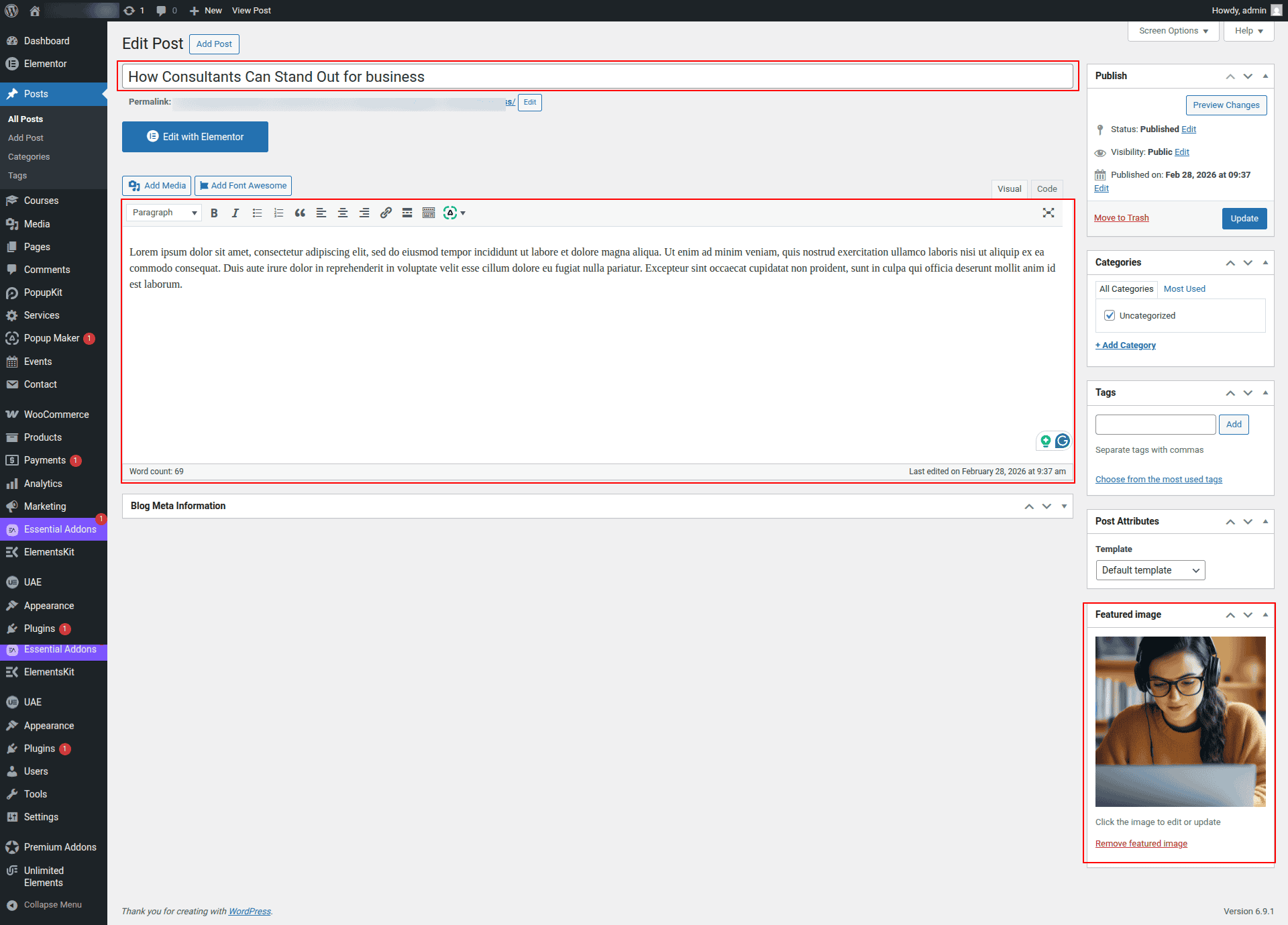
Task: Uncheck the Uncategorized category checkbox
Action: tap(1110, 315)
